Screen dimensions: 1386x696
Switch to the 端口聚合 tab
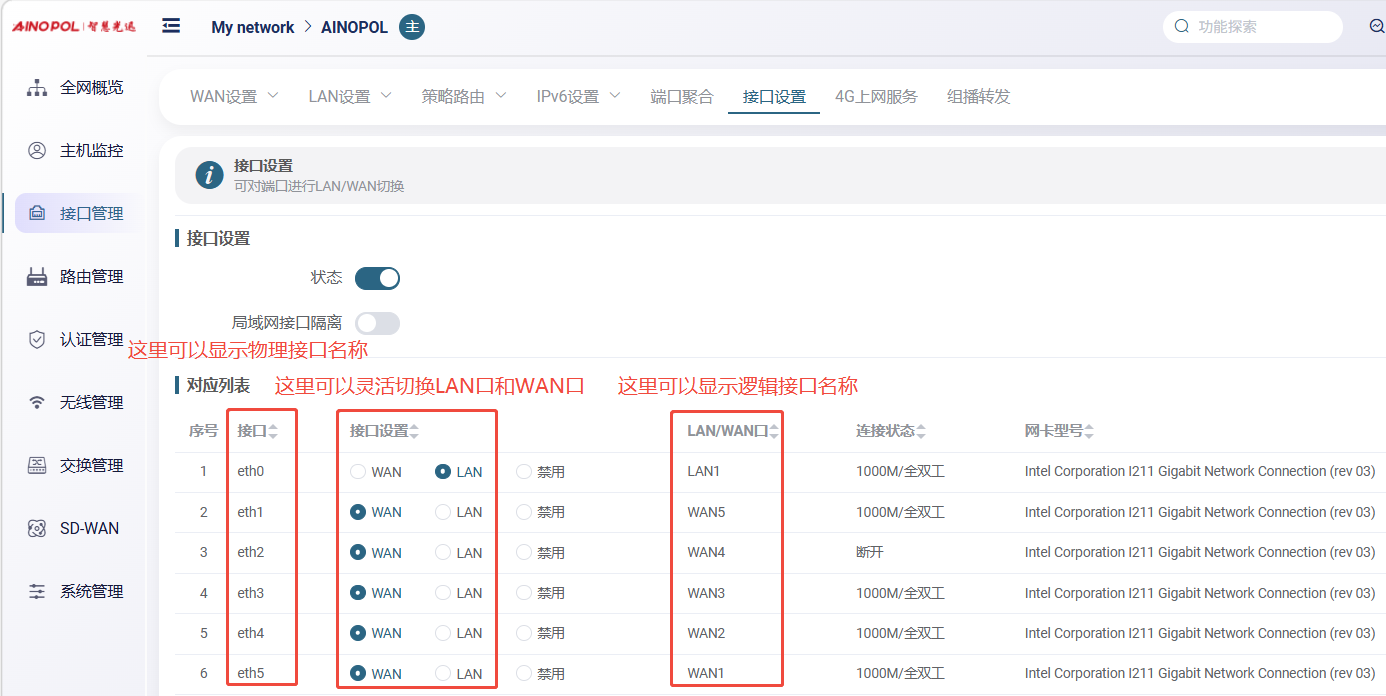click(x=682, y=97)
